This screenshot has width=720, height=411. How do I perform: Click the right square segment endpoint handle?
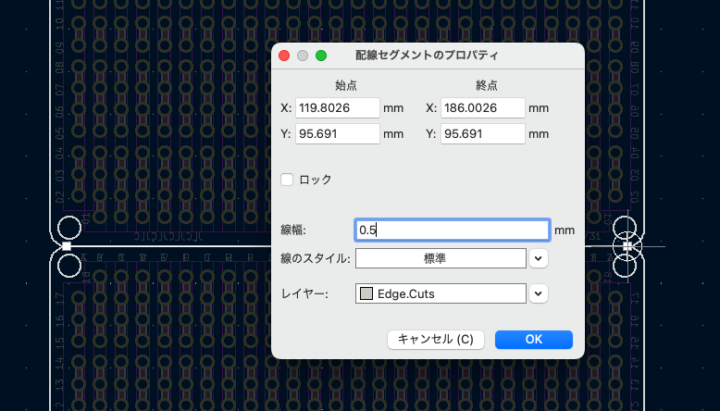[627, 245]
